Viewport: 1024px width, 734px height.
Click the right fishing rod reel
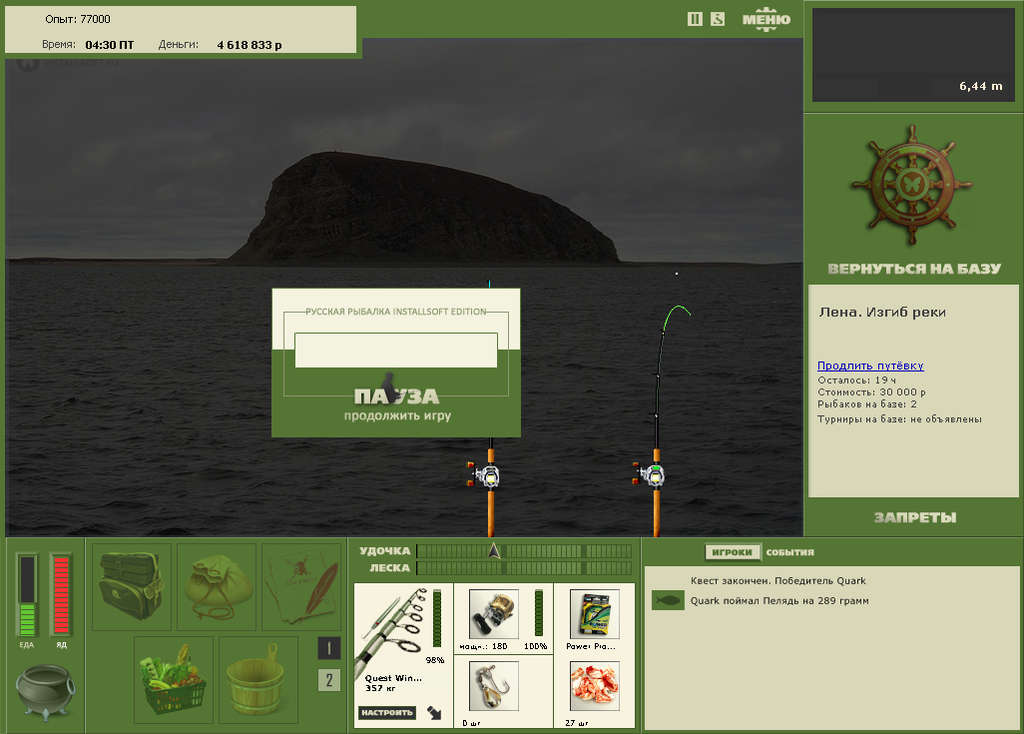650,475
